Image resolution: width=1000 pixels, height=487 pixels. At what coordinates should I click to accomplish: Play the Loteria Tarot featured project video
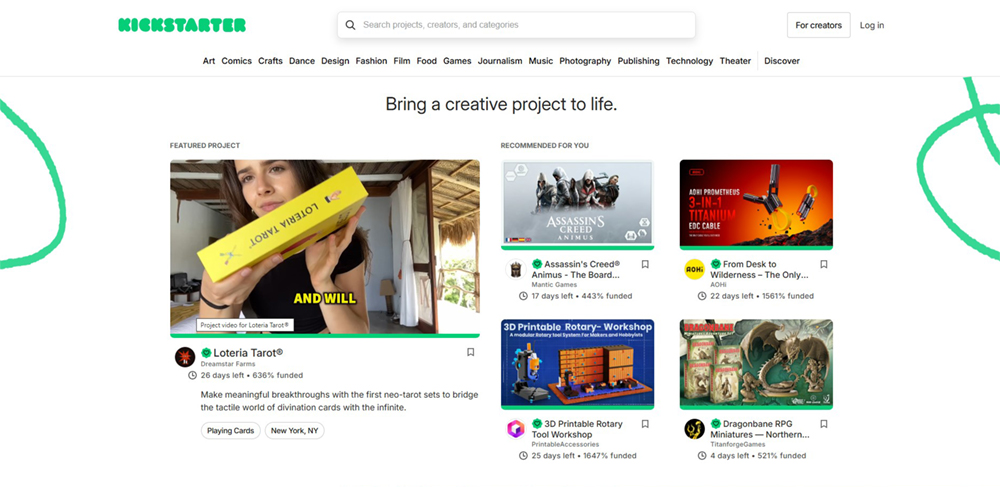click(325, 247)
